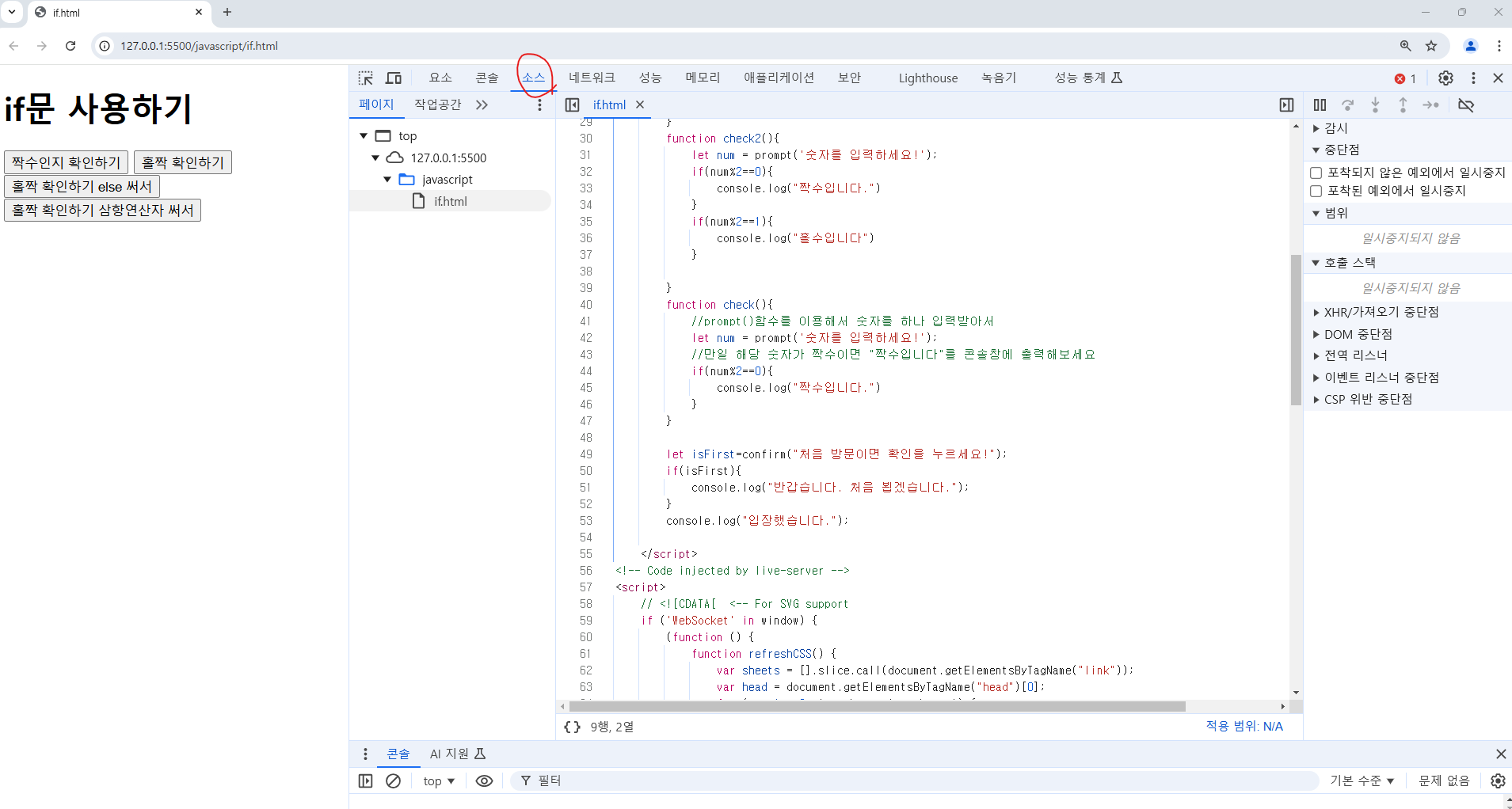
Task: Deactivate all breakpoints icon
Action: pyautogui.click(x=1466, y=104)
